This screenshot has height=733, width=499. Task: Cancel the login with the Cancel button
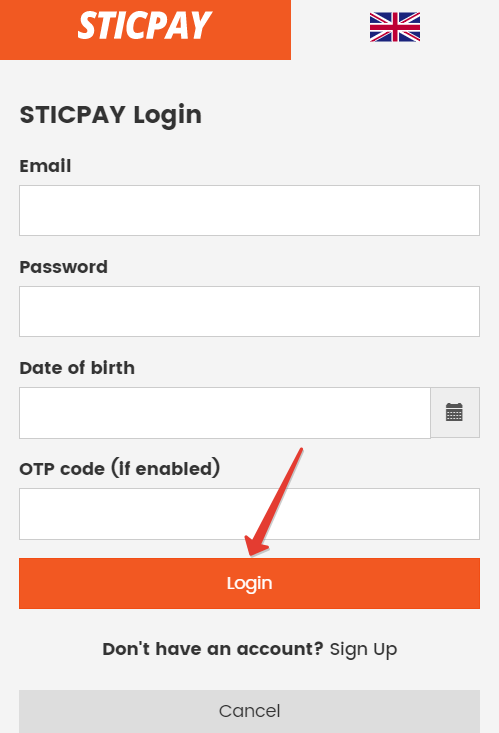(249, 711)
